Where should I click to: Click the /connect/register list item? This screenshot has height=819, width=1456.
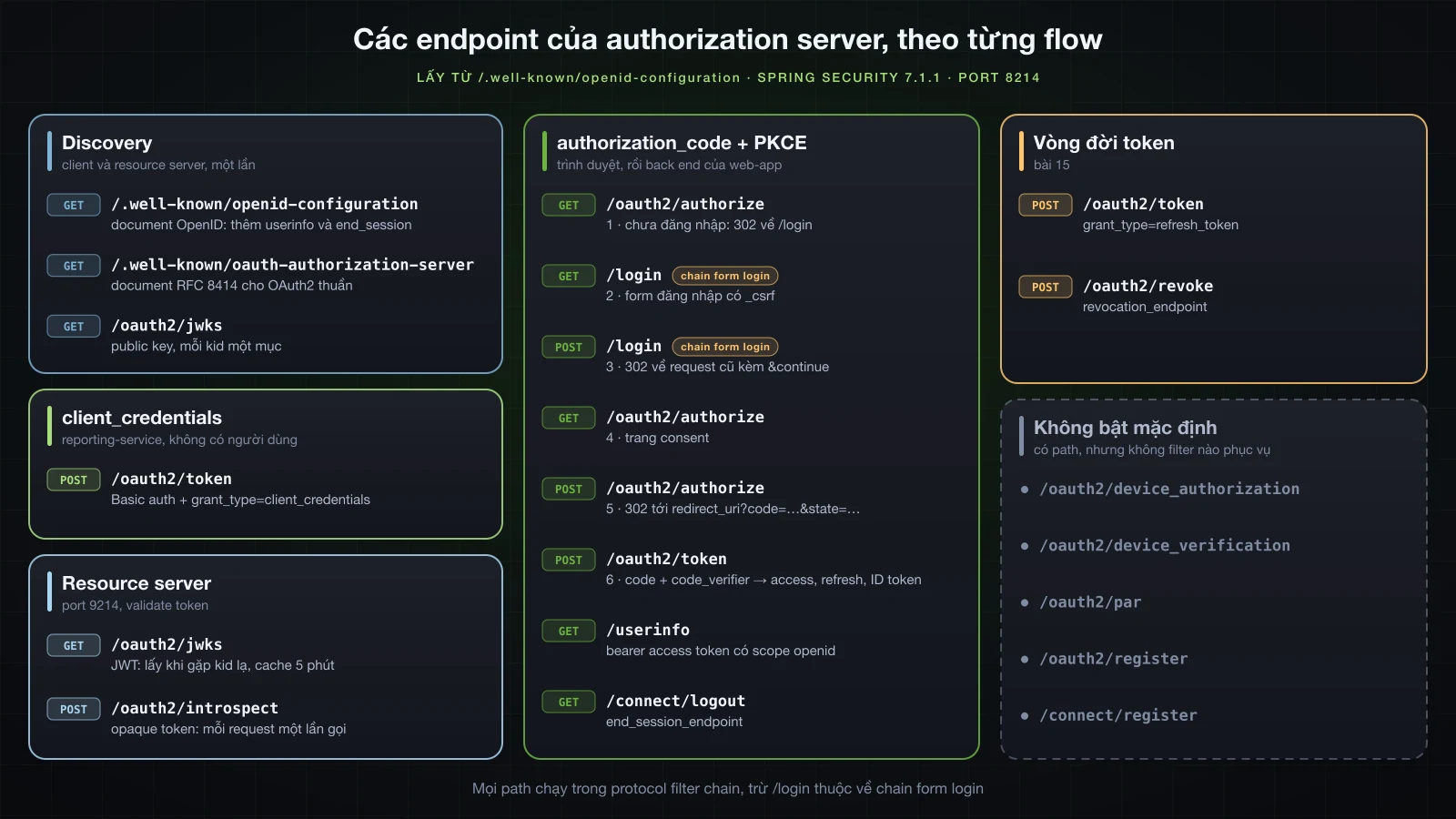click(x=1118, y=714)
